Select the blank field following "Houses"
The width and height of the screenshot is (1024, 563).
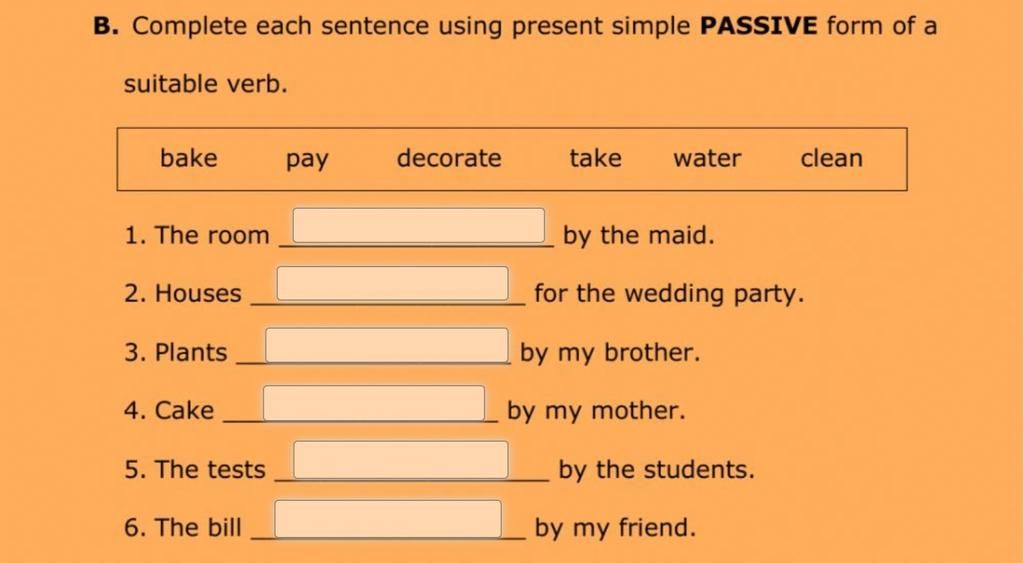tap(392, 283)
